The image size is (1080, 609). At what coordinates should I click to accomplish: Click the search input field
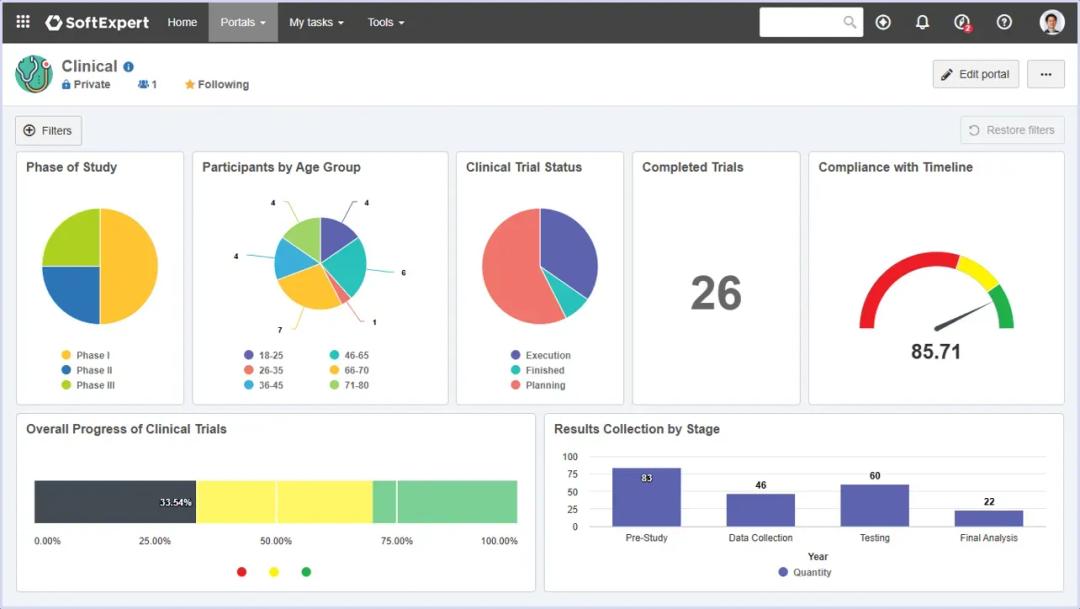800,22
